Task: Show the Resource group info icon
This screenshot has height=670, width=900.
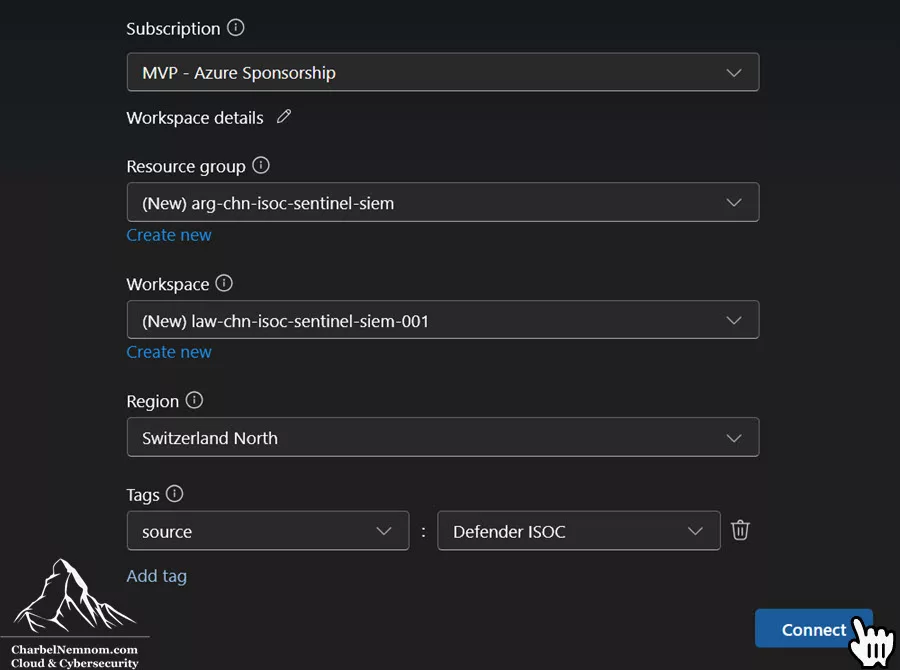Action: tap(261, 165)
